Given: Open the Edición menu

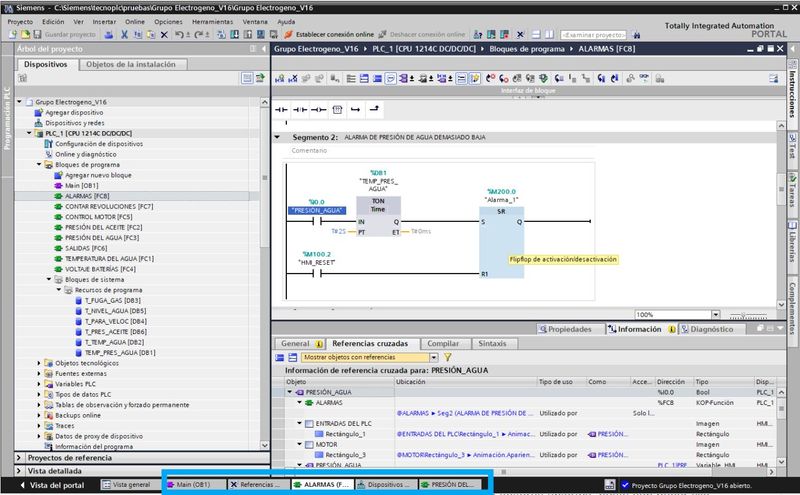Looking at the screenshot, I should pos(53,22).
